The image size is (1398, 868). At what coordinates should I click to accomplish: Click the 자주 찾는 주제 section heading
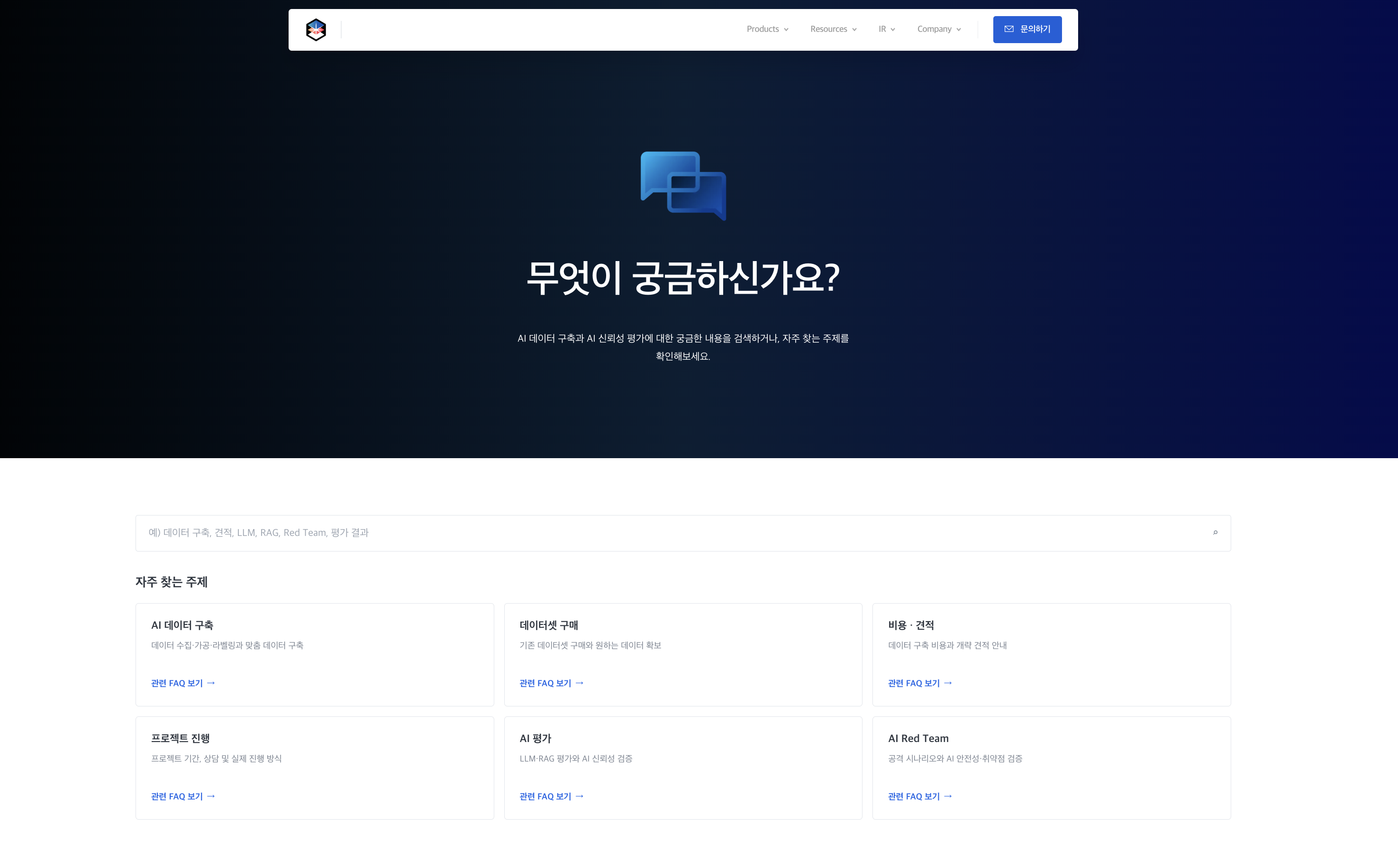point(172,581)
